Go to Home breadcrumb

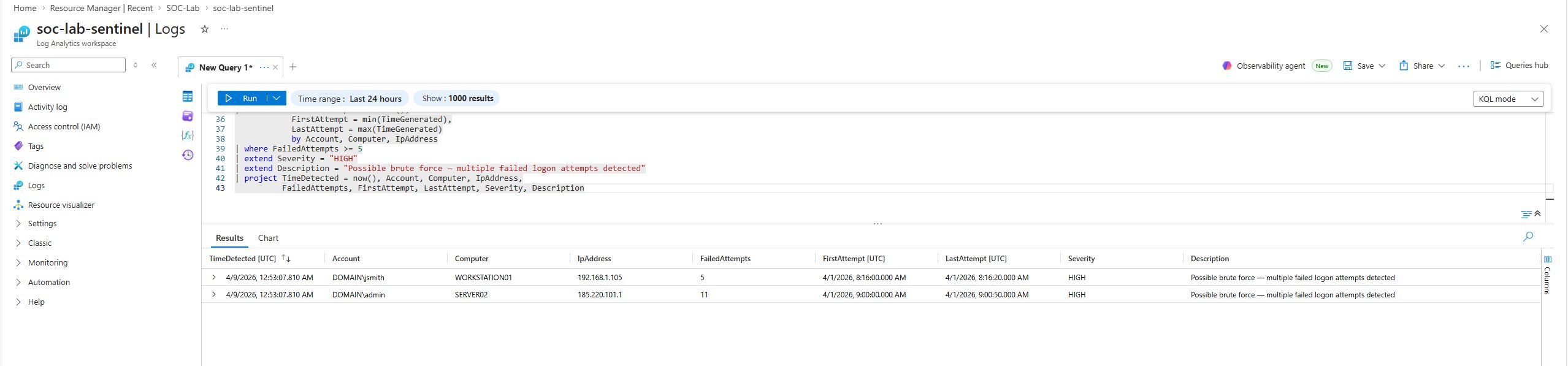tap(25, 8)
